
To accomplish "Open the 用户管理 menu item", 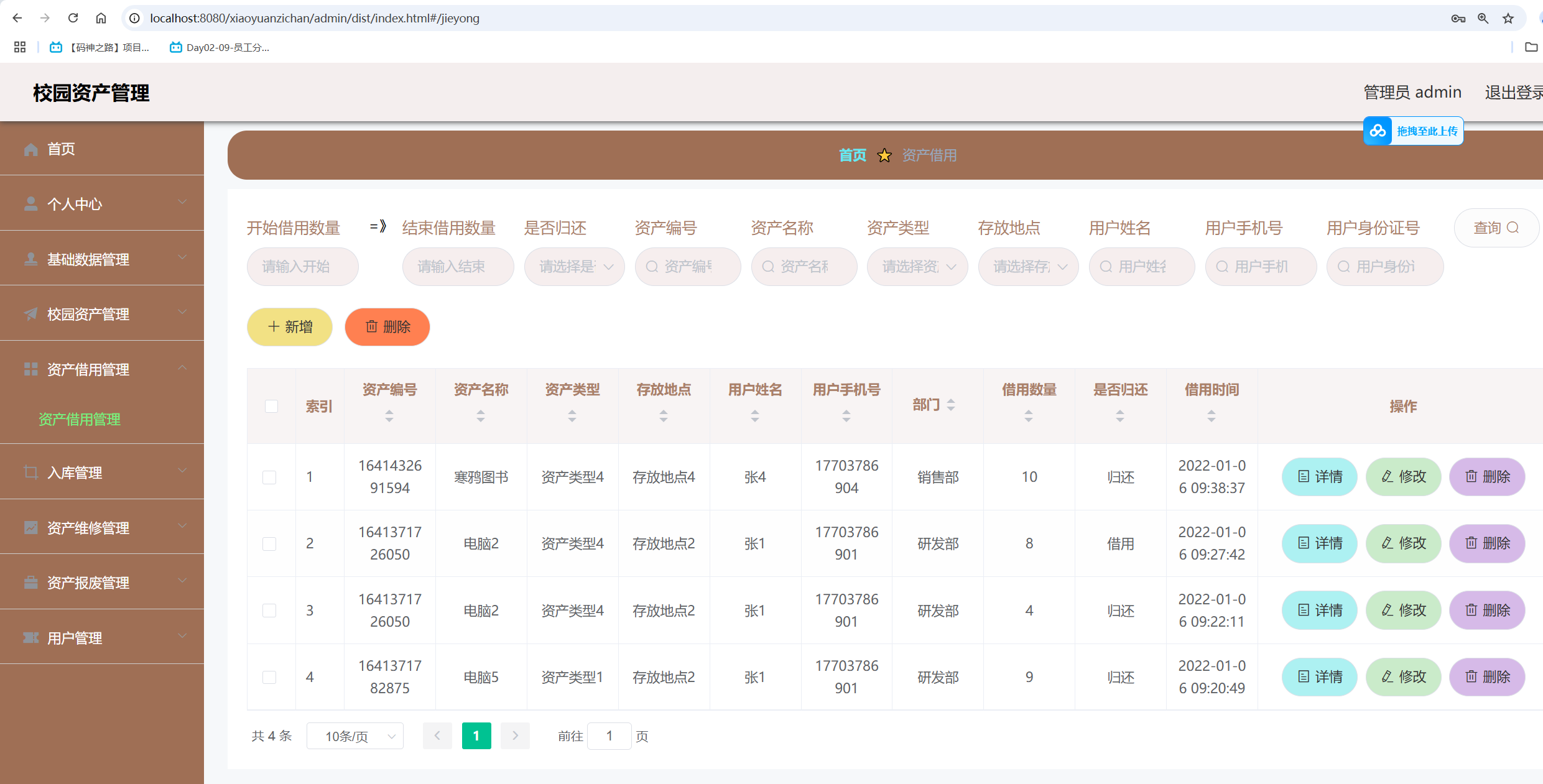I will (x=102, y=637).
